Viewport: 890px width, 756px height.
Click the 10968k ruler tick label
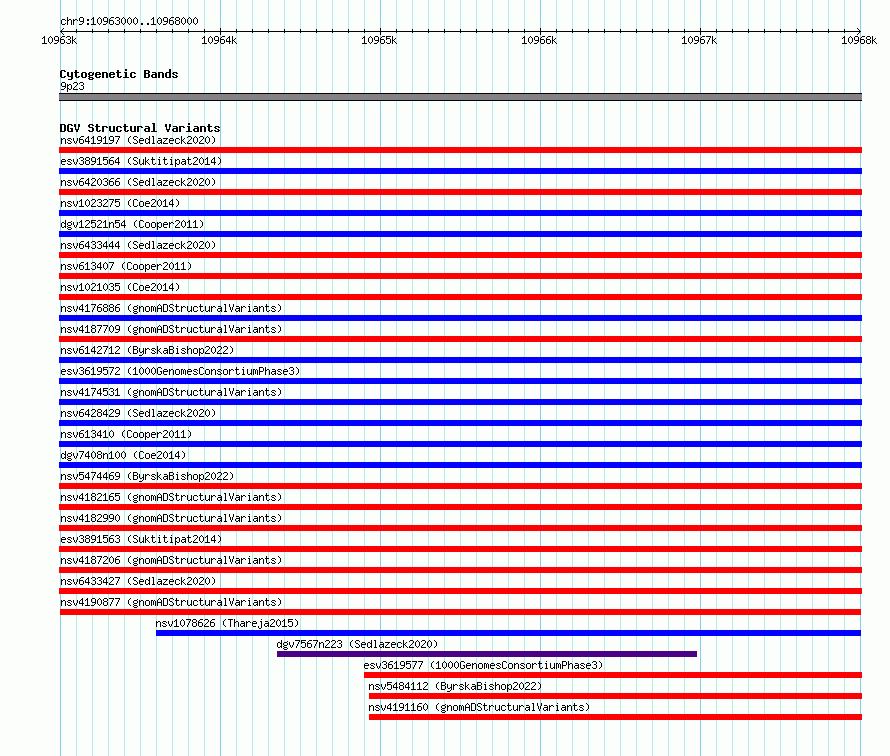(x=859, y=40)
